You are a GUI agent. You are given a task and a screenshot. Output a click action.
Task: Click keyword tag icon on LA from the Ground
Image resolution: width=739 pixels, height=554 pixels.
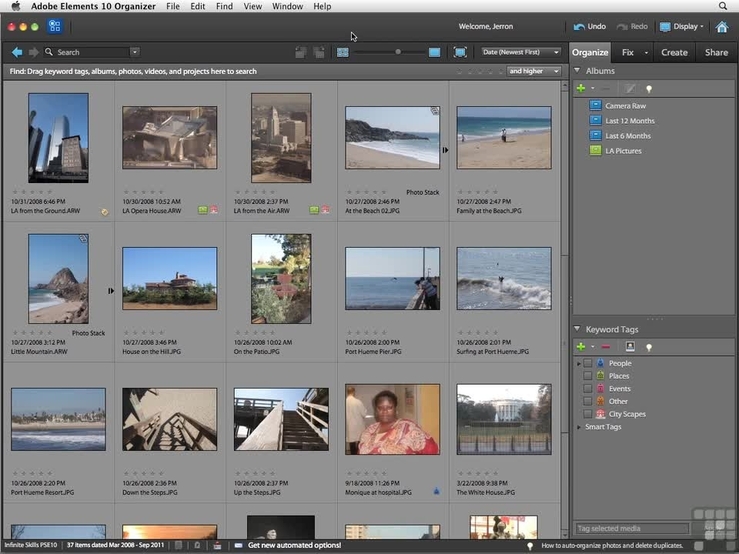click(105, 212)
